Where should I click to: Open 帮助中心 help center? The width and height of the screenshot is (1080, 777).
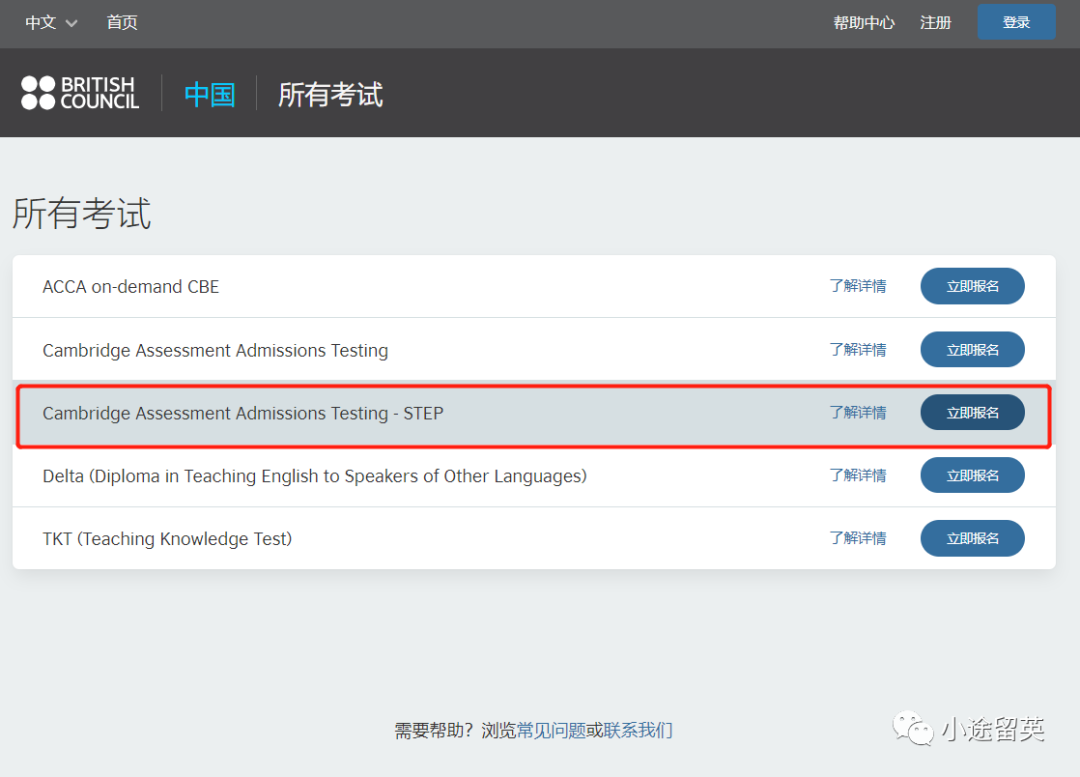coord(864,23)
